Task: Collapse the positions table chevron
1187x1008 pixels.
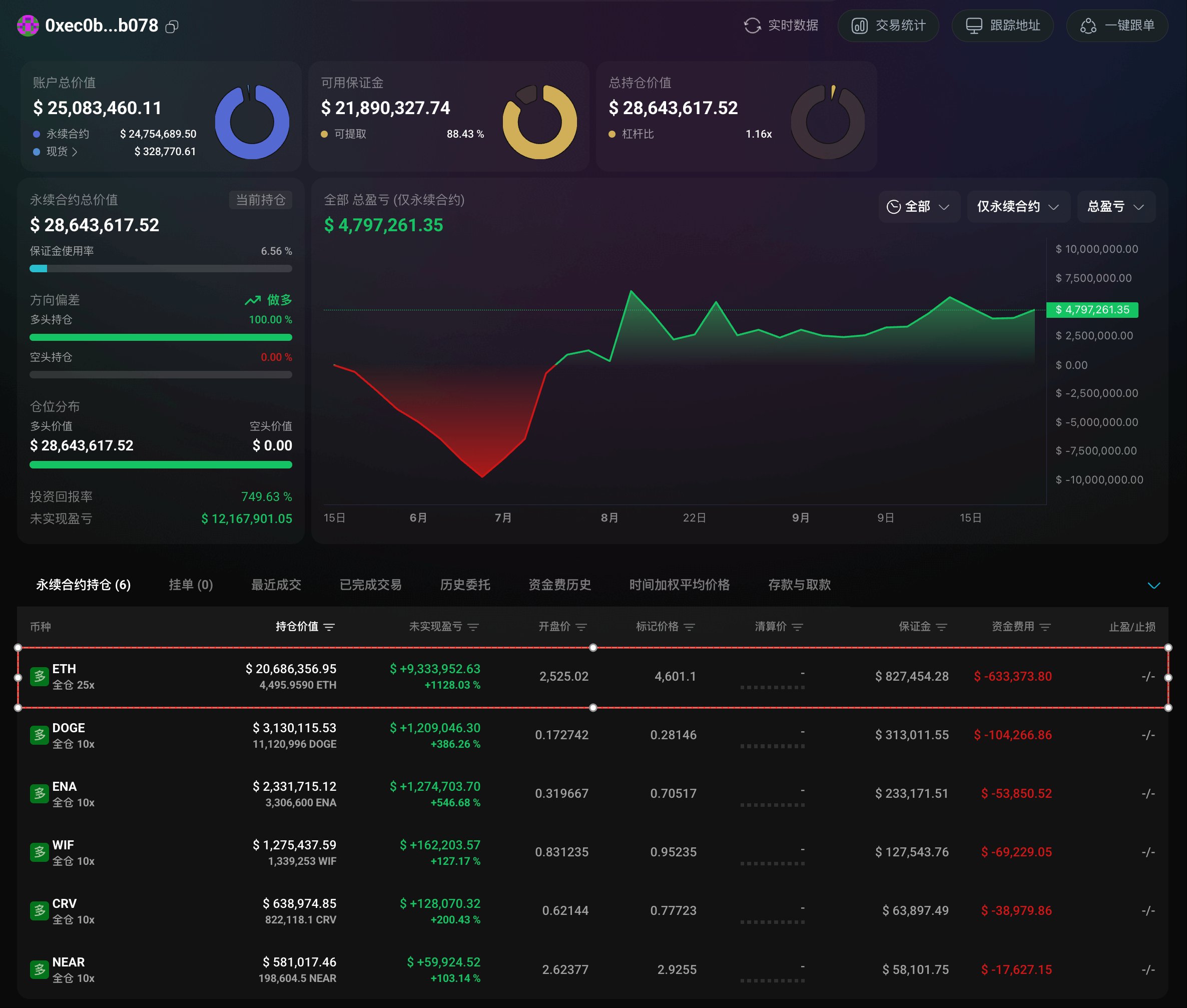Action: coord(1153,585)
